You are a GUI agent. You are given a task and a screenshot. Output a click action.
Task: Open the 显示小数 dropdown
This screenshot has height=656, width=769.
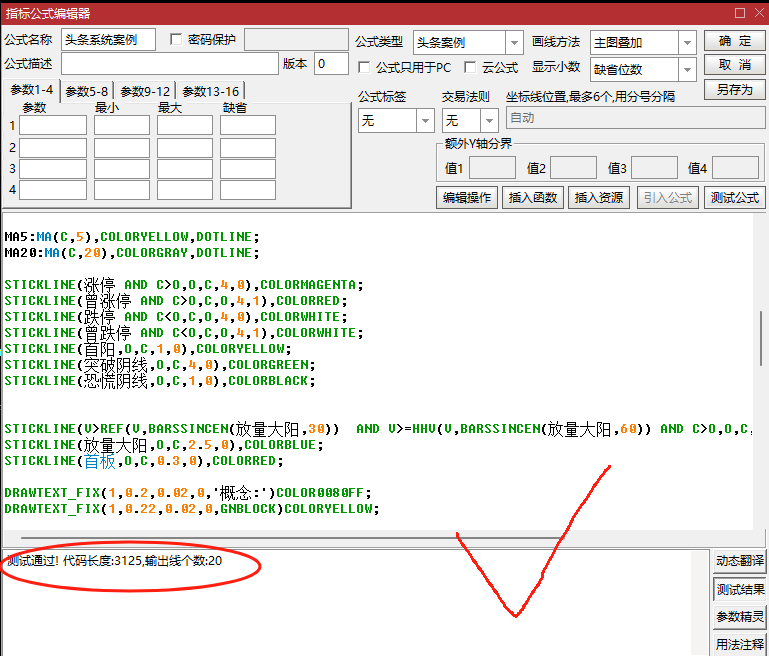coord(686,69)
